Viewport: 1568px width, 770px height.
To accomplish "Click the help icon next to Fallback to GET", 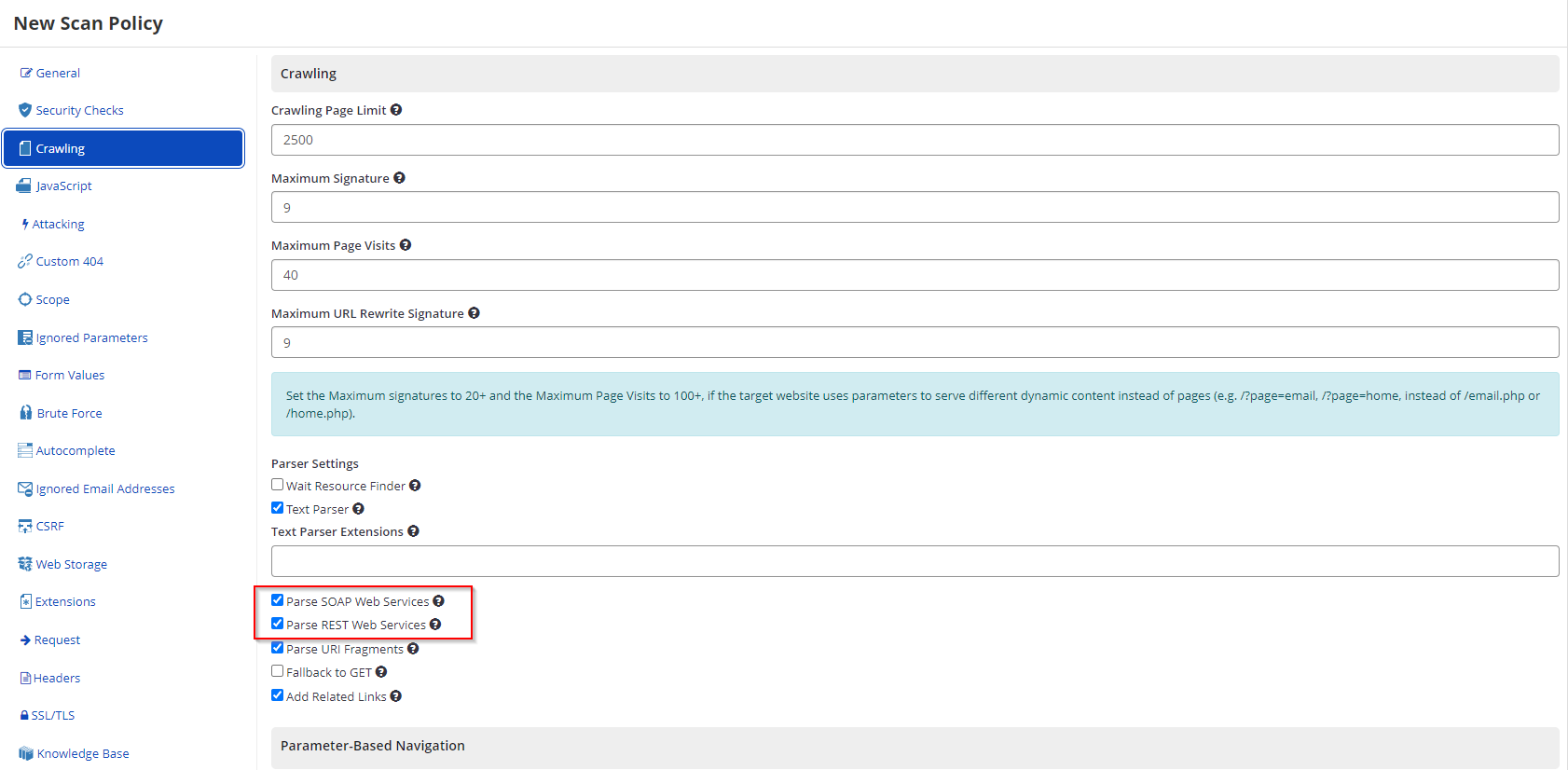I will point(381,672).
